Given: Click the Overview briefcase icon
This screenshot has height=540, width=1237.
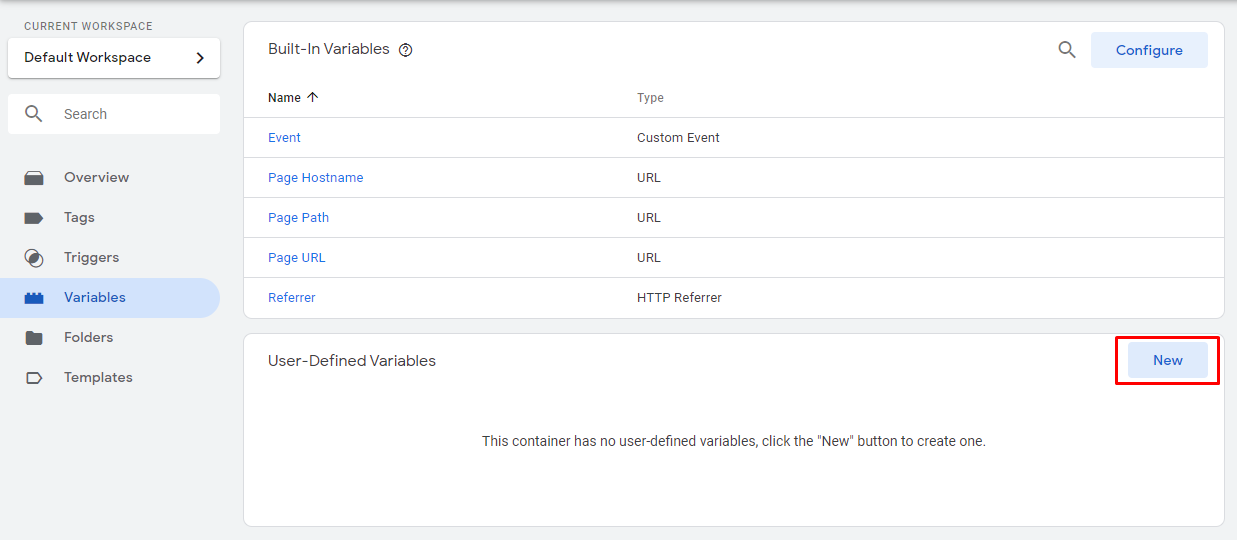Looking at the screenshot, I should (34, 178).
